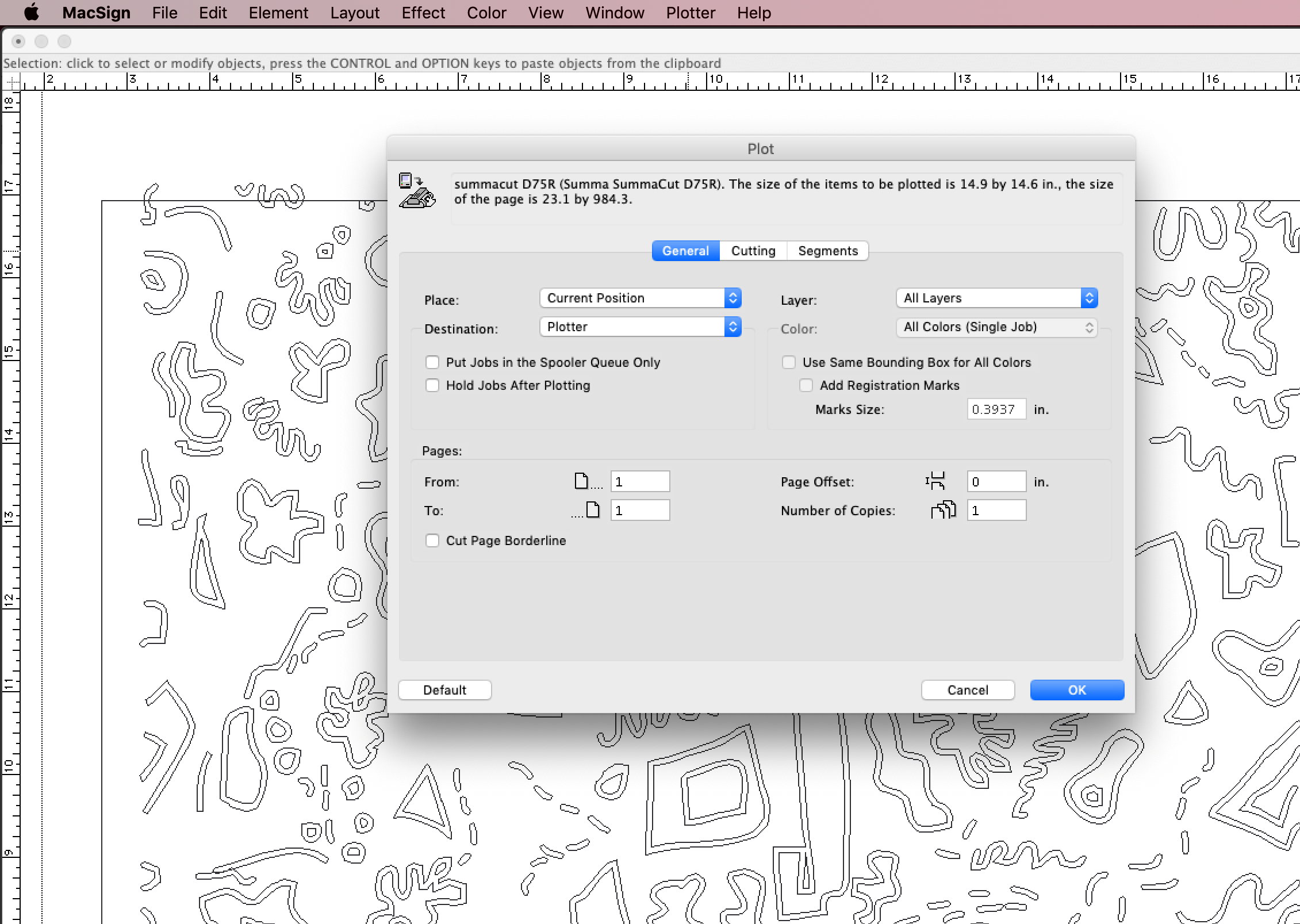The width and height of the screenshot is (1300, 924).
Task: Open the Edit menu
Action: tap(213, 13)
